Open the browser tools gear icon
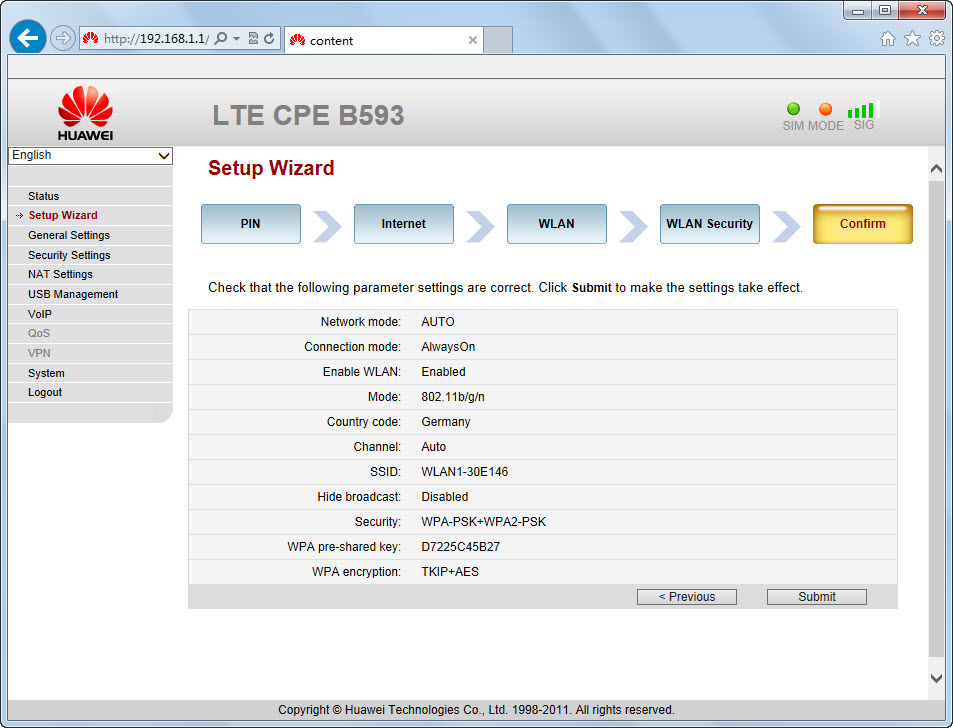This screenshot has width=953, height=728. tap(937, 39)
